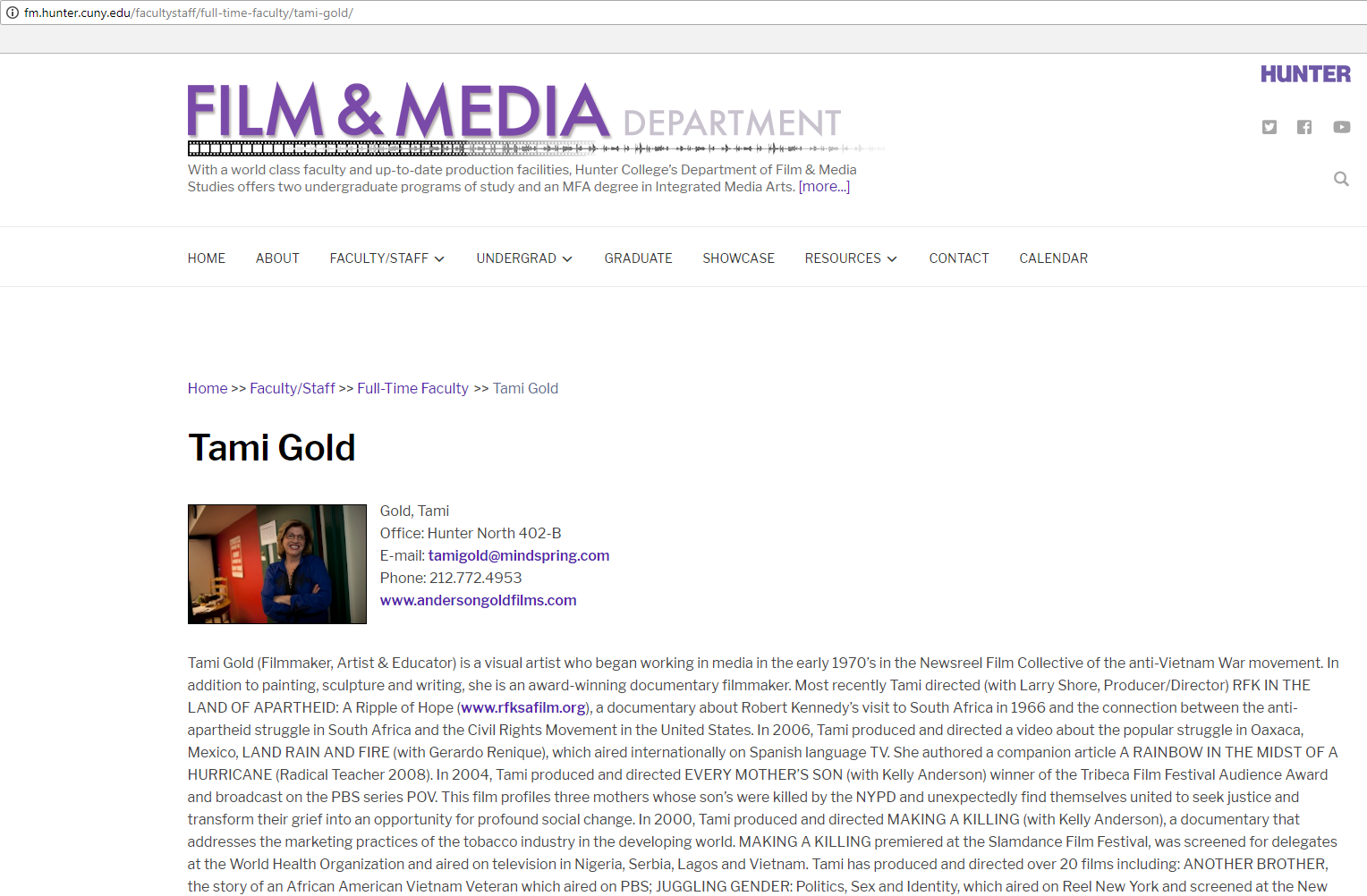Open the Graduate menu item
The image size is (1367, 896).
[638, 258]
